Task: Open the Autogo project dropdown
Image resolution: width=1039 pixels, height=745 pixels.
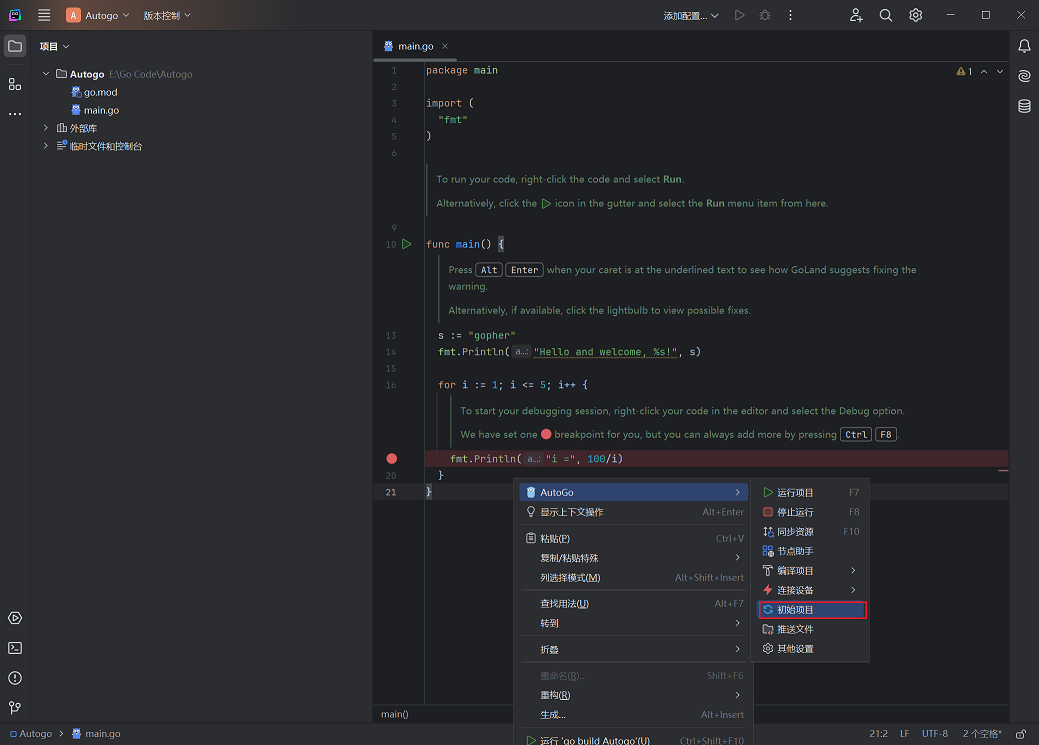Action: tap(98, 15)
